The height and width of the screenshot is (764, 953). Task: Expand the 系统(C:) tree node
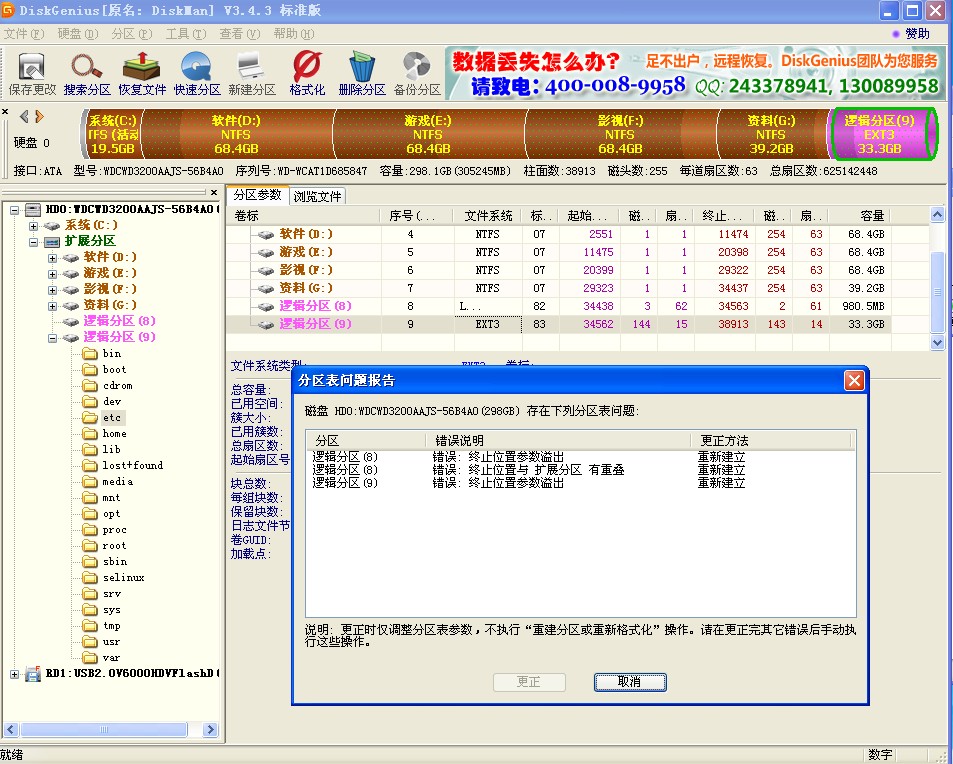[33, 225]
